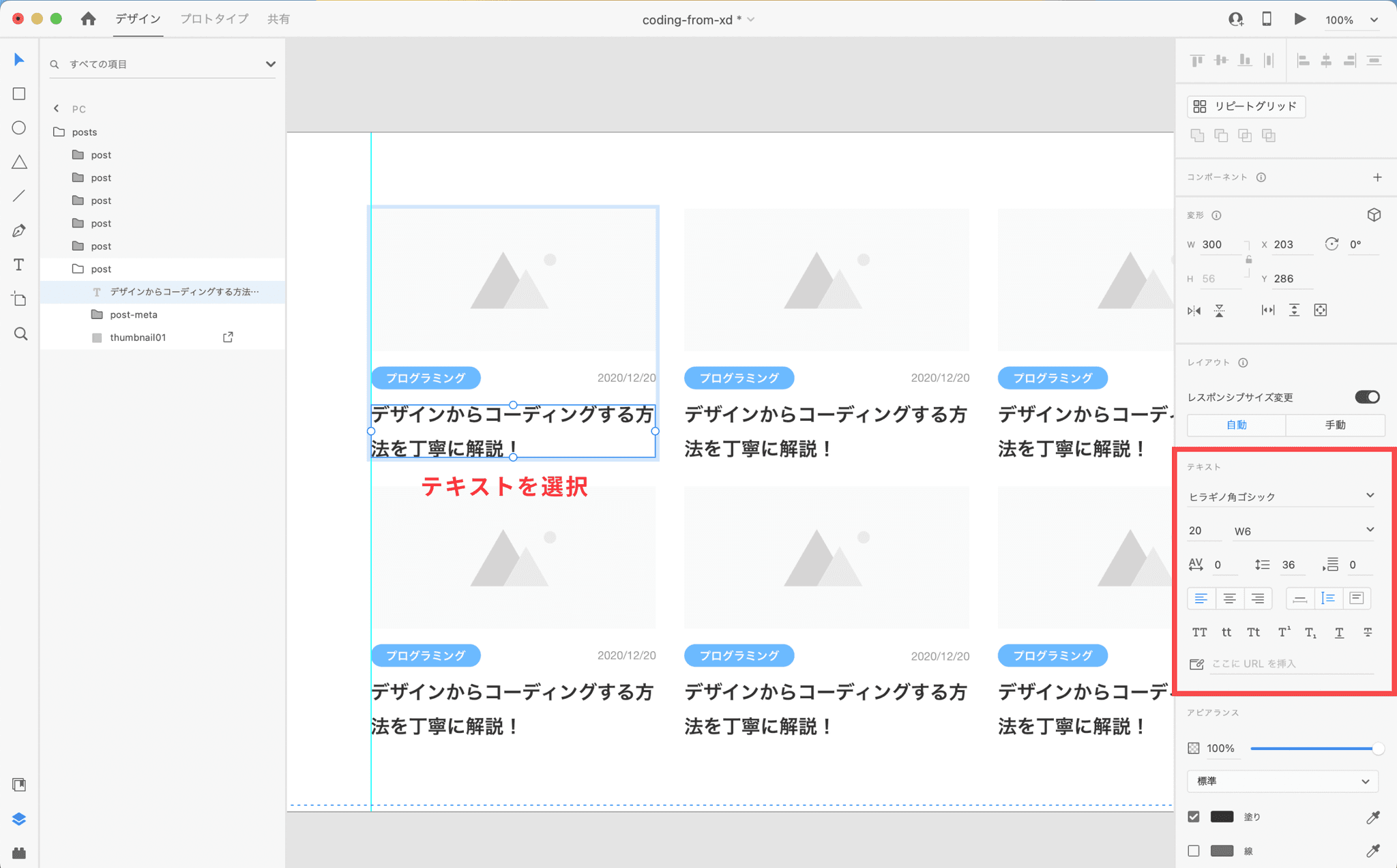The image size is (1397, 868).
Task: Select the Line tool
Action: [19, 196]
